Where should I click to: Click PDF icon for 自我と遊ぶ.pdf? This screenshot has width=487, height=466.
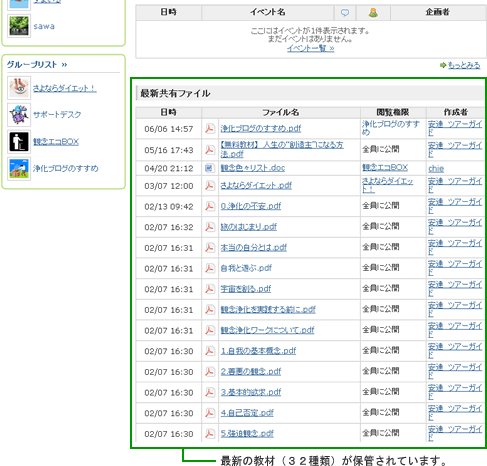(210, 268)
